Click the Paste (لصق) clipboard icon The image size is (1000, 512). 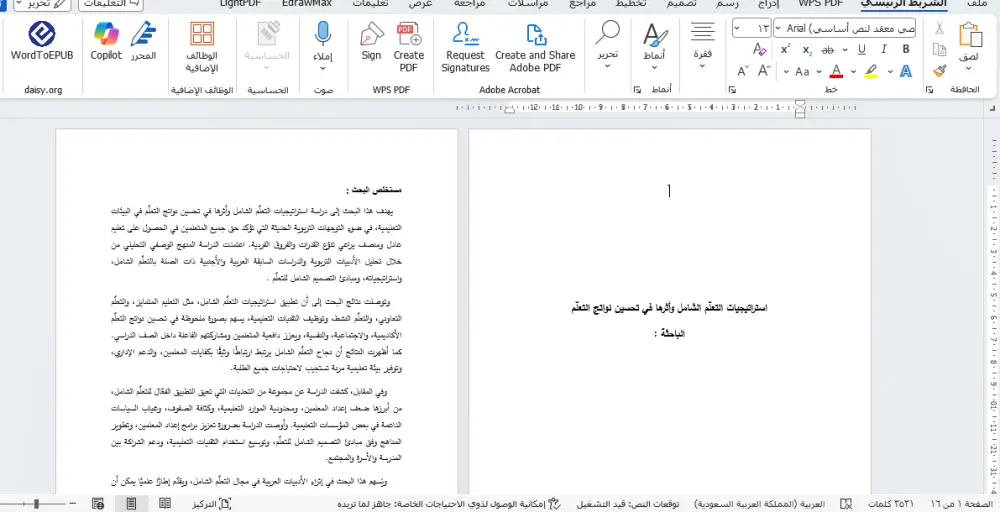[x=970, y=35]
